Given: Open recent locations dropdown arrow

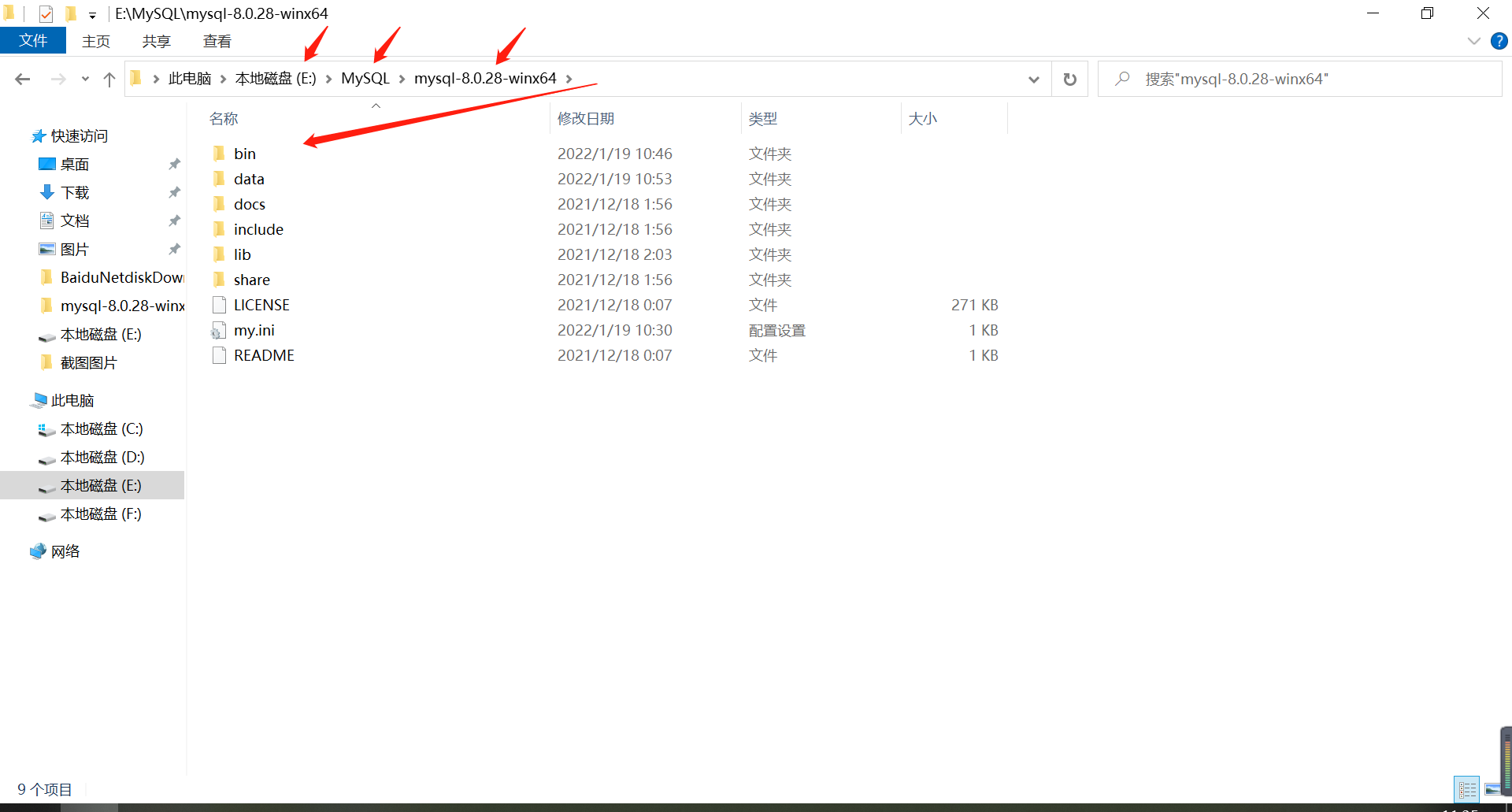Looking at the screenshot, I should [x=85, y=79].
